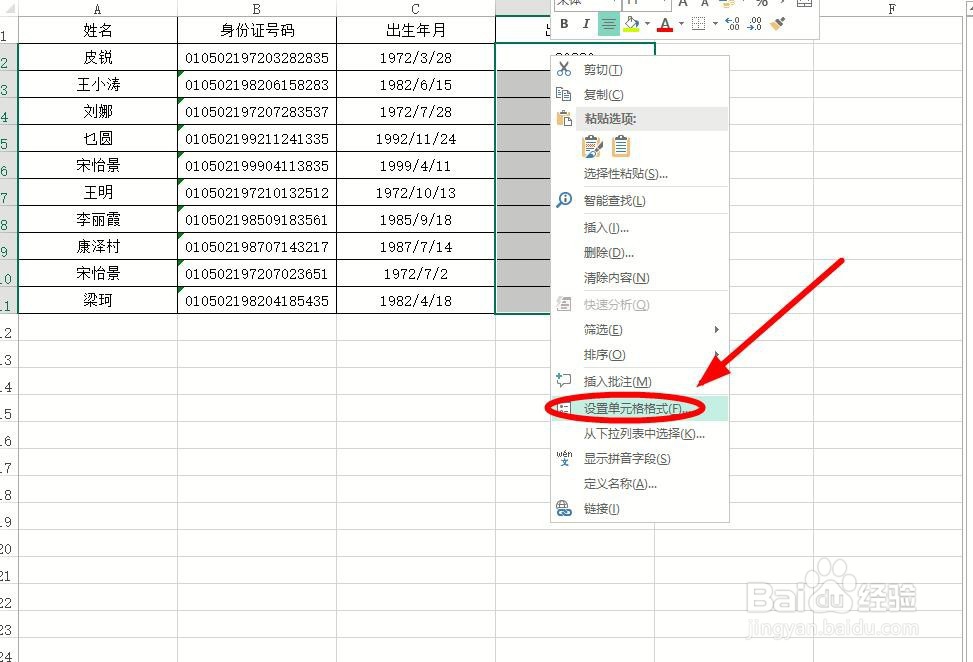Select column C header
Image resolution: width=973 pixels, height=662 pixels.
[416, 9]
